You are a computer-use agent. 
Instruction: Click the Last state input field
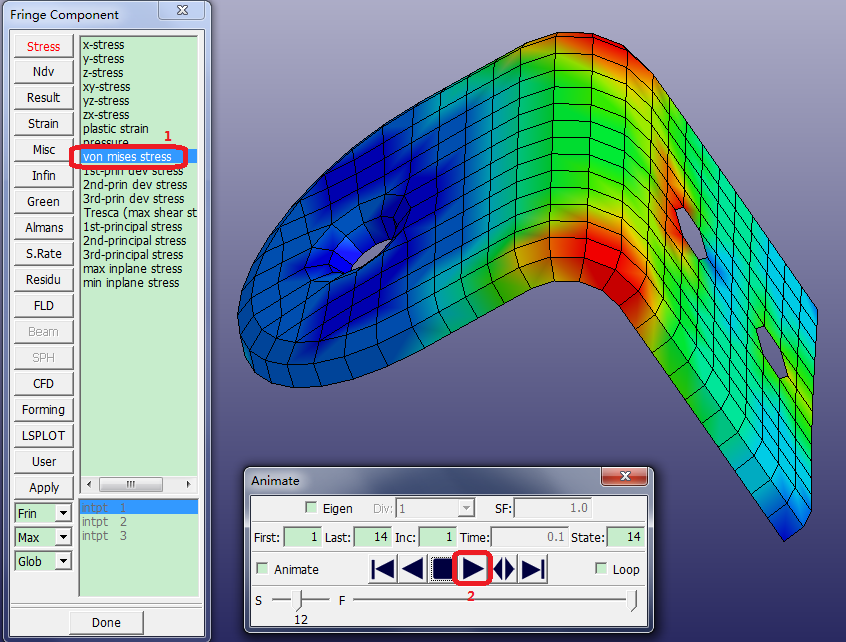click(372, 538)
